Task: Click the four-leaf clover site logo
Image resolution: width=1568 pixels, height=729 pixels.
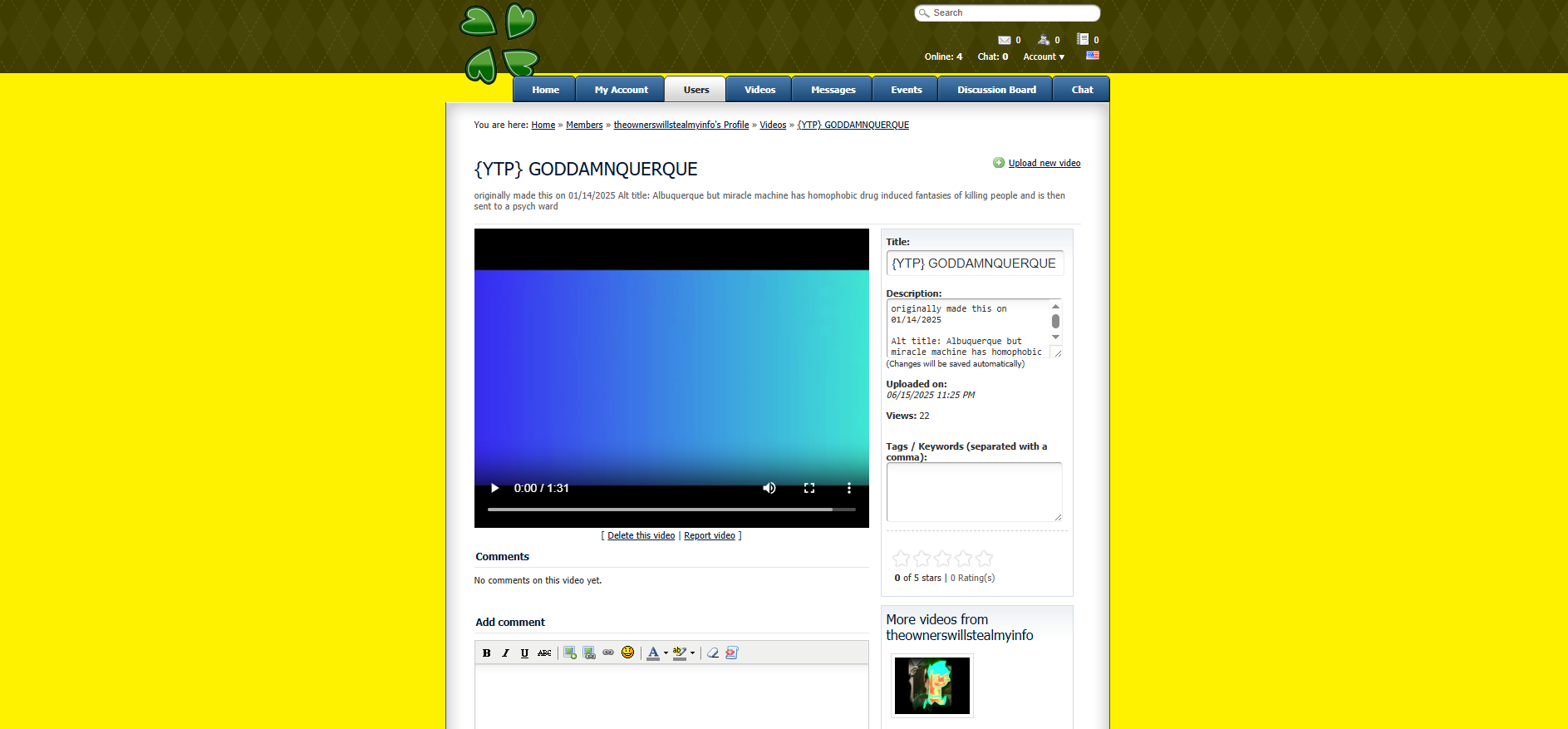Action: point(499,43)
